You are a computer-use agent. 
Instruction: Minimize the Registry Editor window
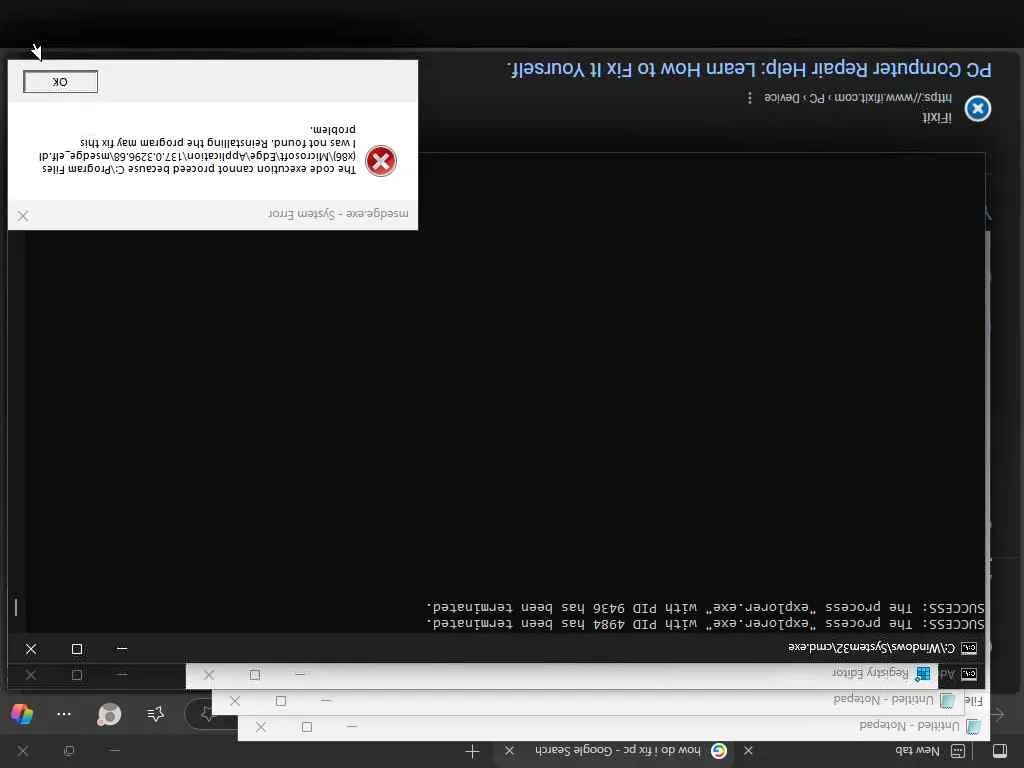300,674
